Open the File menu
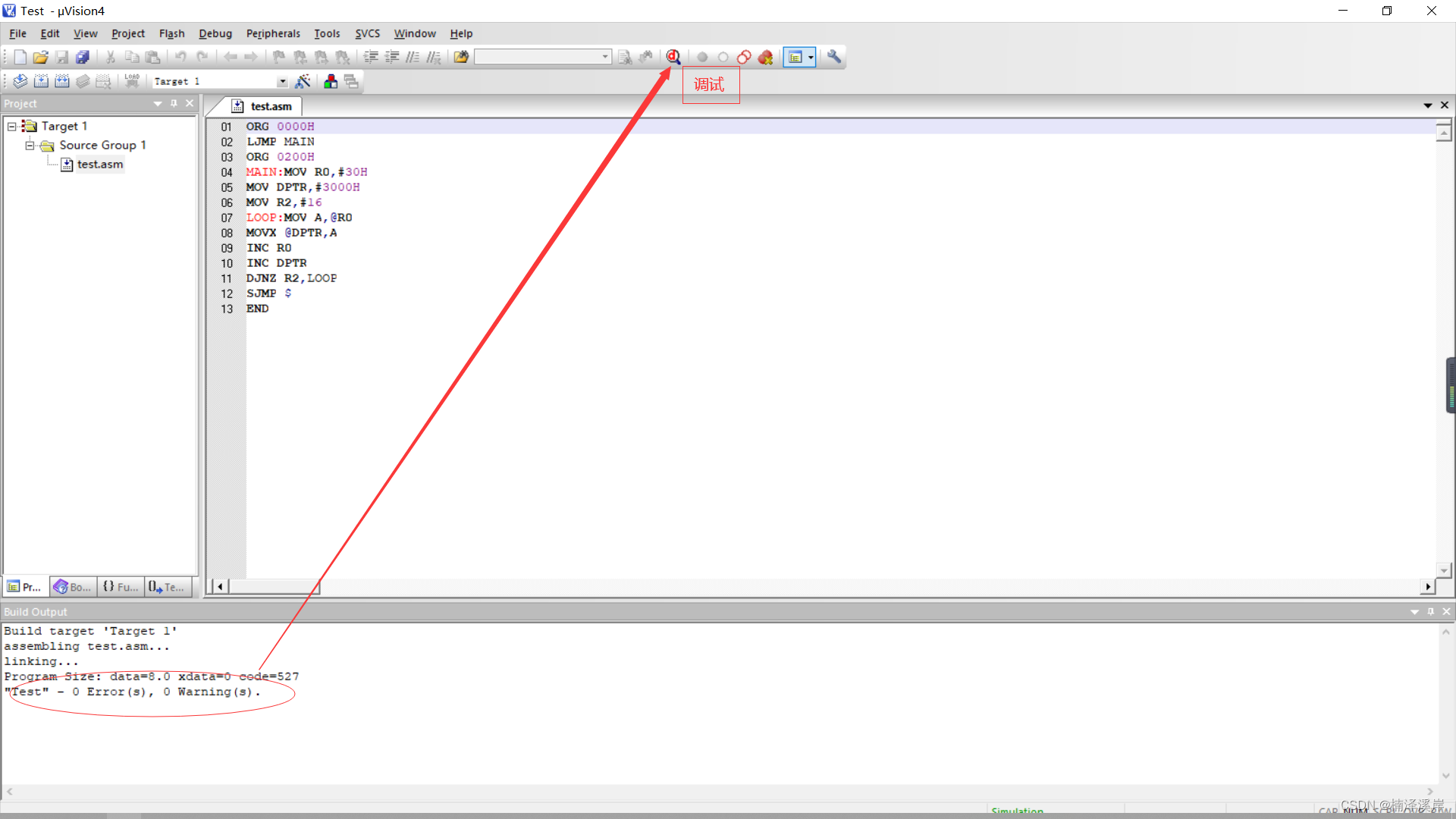Viewport: 1456px width, 819px height. tap(17, 33)
